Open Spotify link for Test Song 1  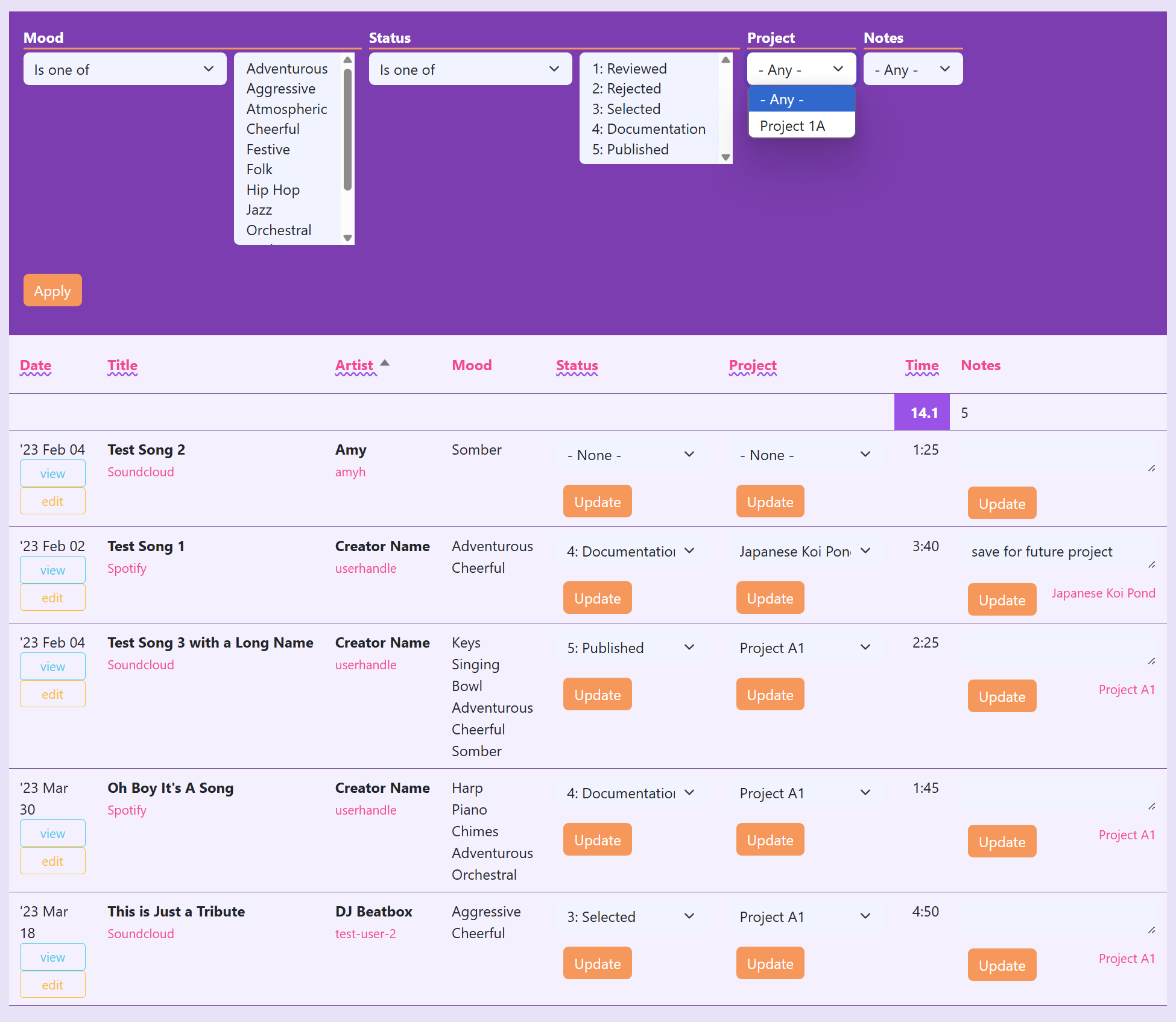tap(127, 569)
